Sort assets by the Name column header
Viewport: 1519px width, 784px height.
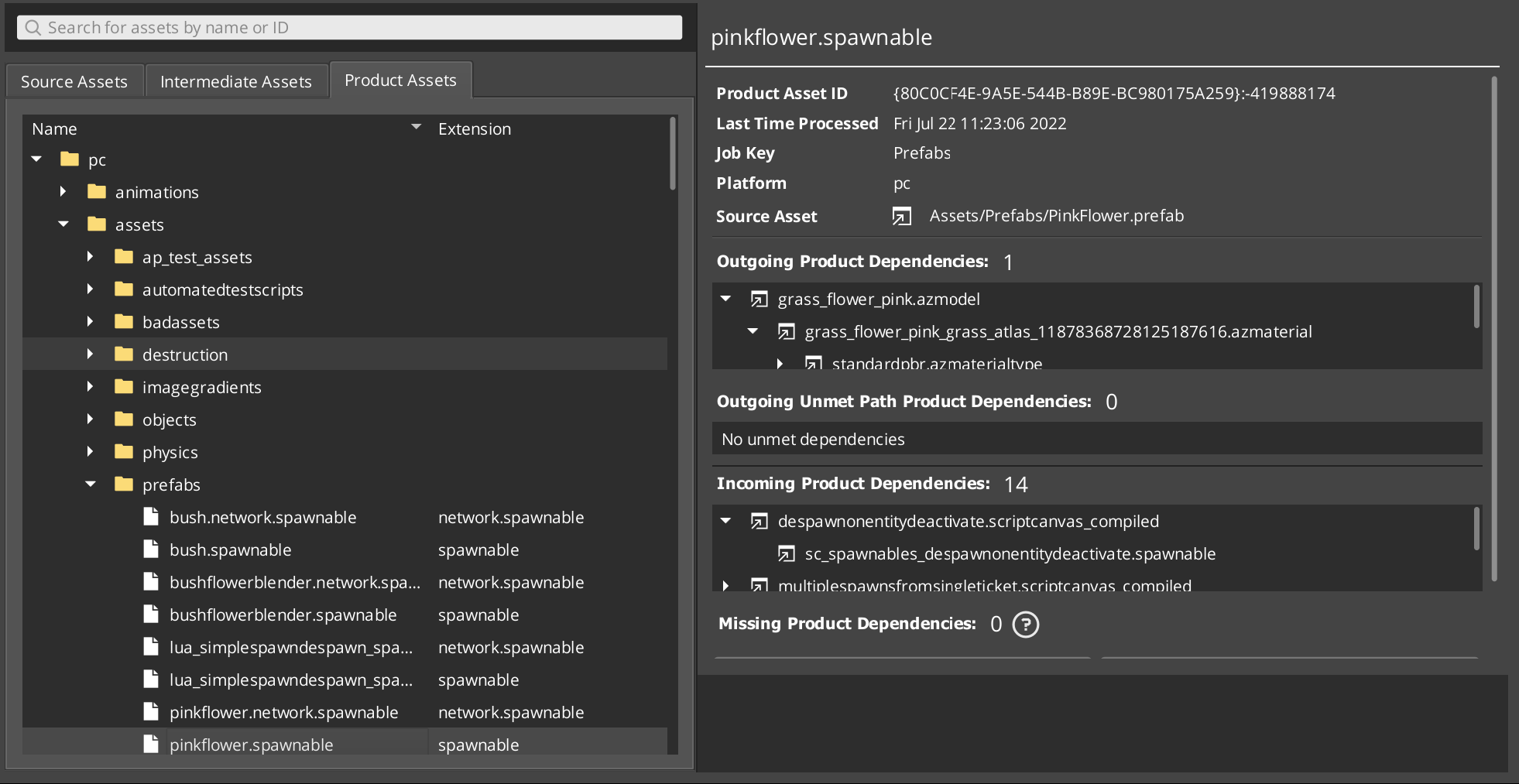click(x=55, y=128)
